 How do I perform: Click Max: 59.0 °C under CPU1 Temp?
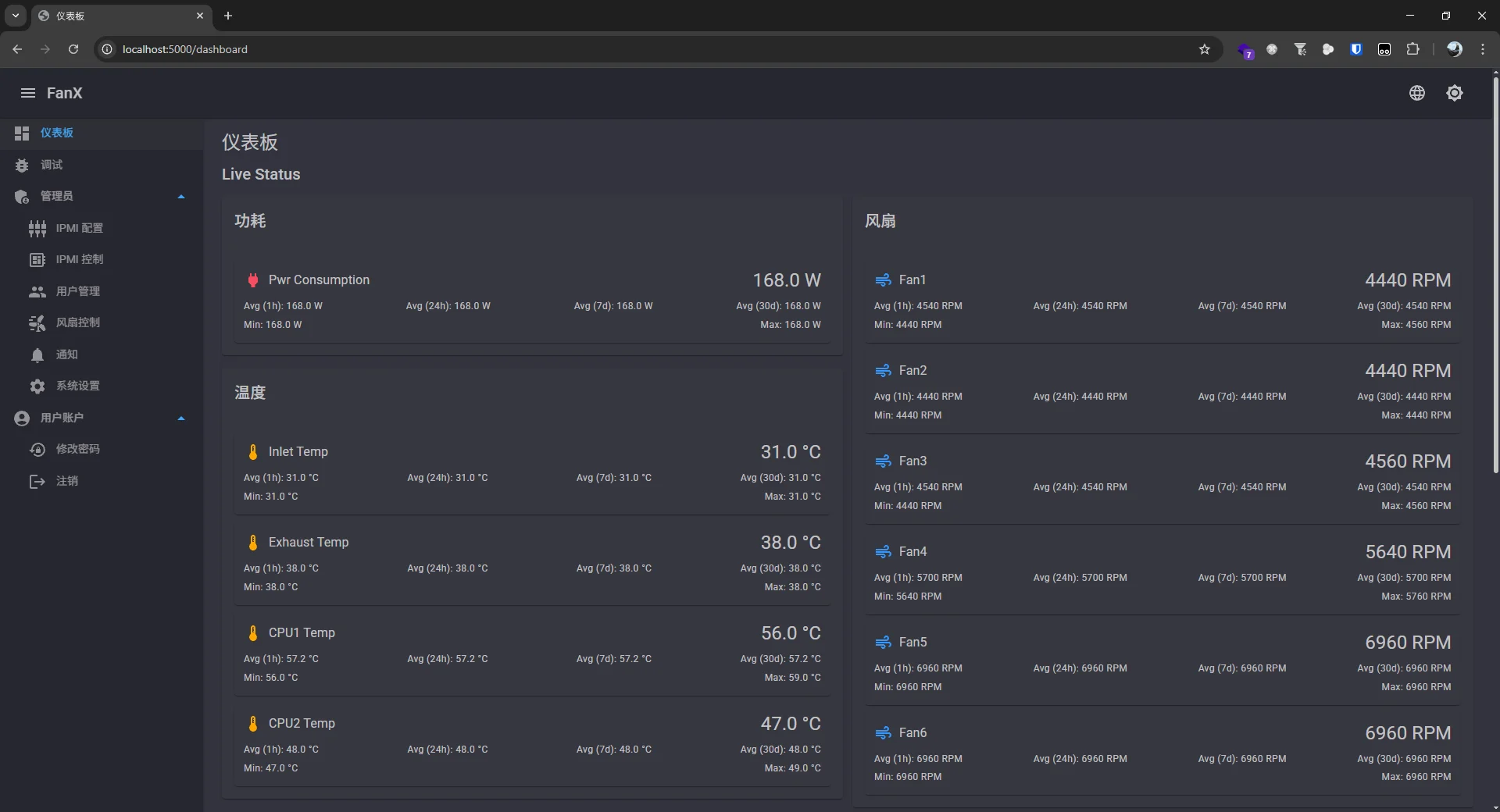[x=792, y=678]
